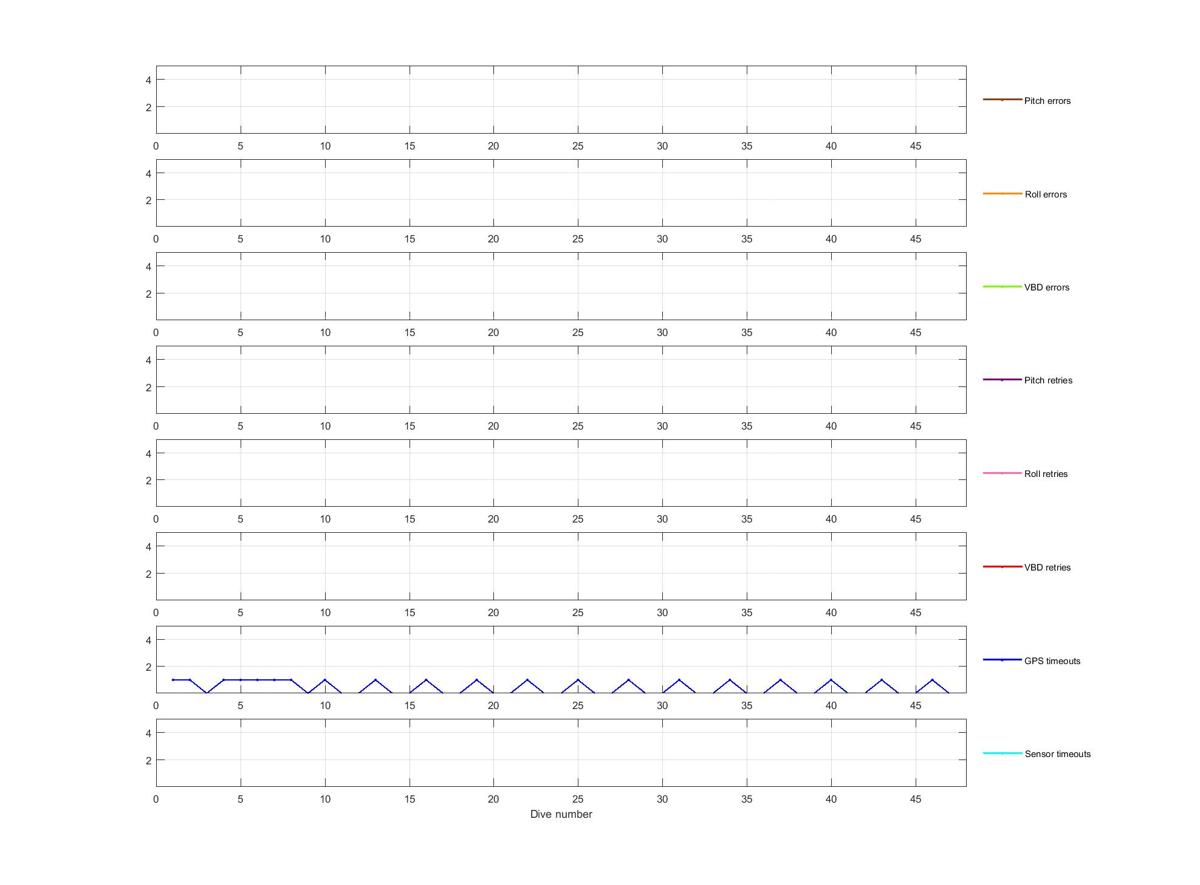Click the GPS timeouts peak at dive 40

click(831, 680)
